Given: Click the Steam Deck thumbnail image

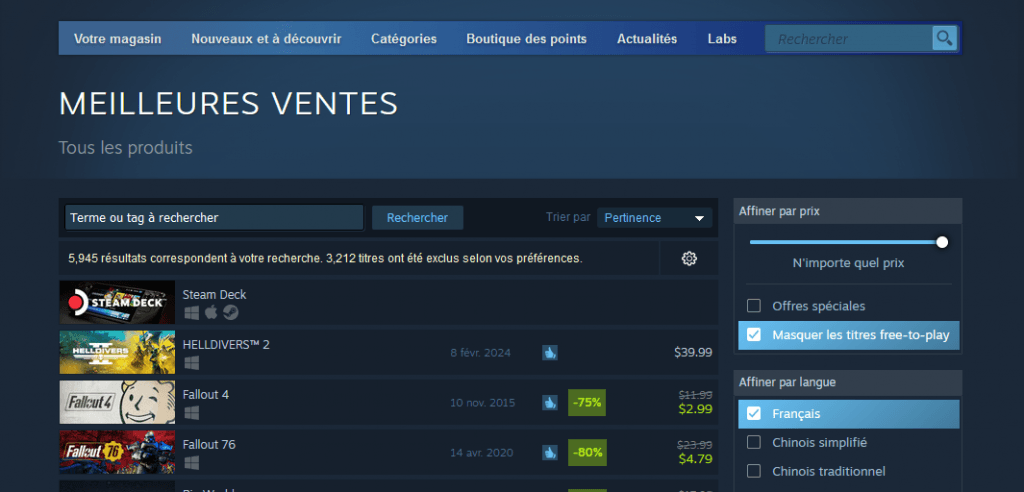Looking at the screenshot, I should tap(117, 303).
